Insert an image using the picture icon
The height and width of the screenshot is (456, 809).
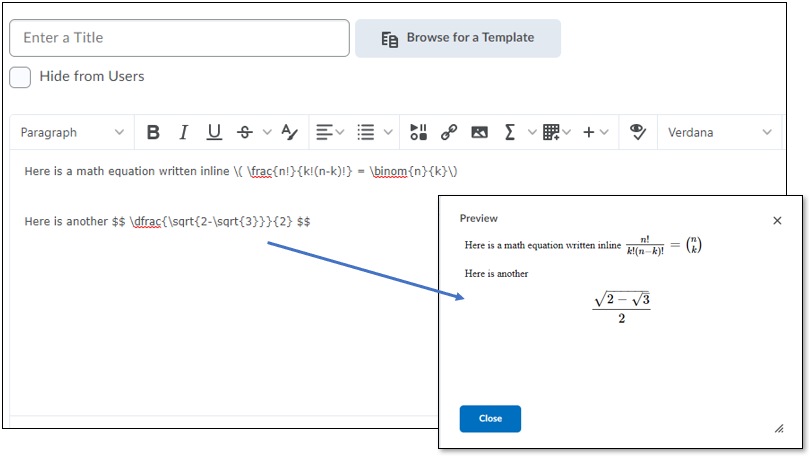pos(479,132)
